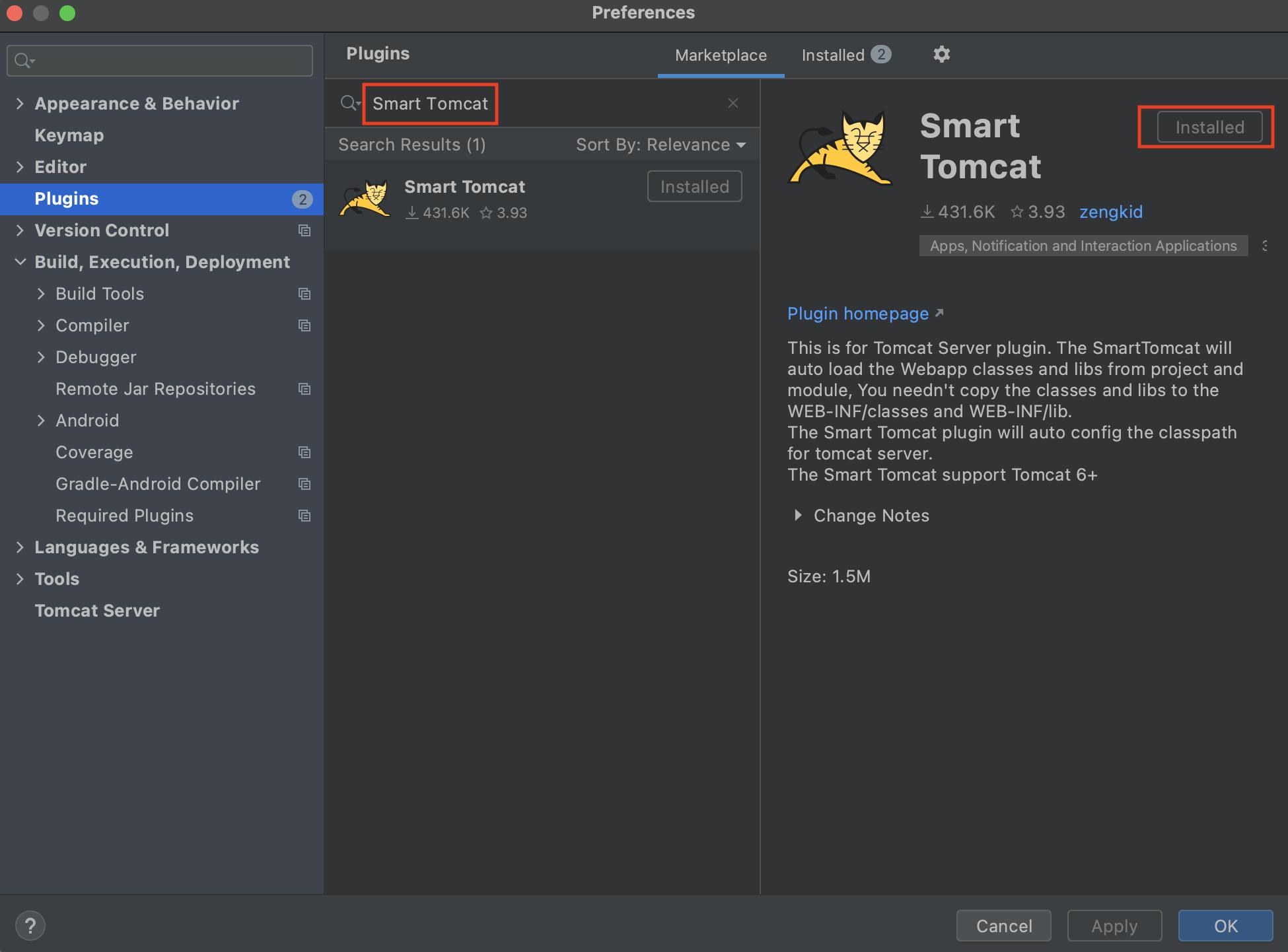1288x952 pixels.
Task: Click the star rating icon in plugin details
Action: click(1017, 212)
